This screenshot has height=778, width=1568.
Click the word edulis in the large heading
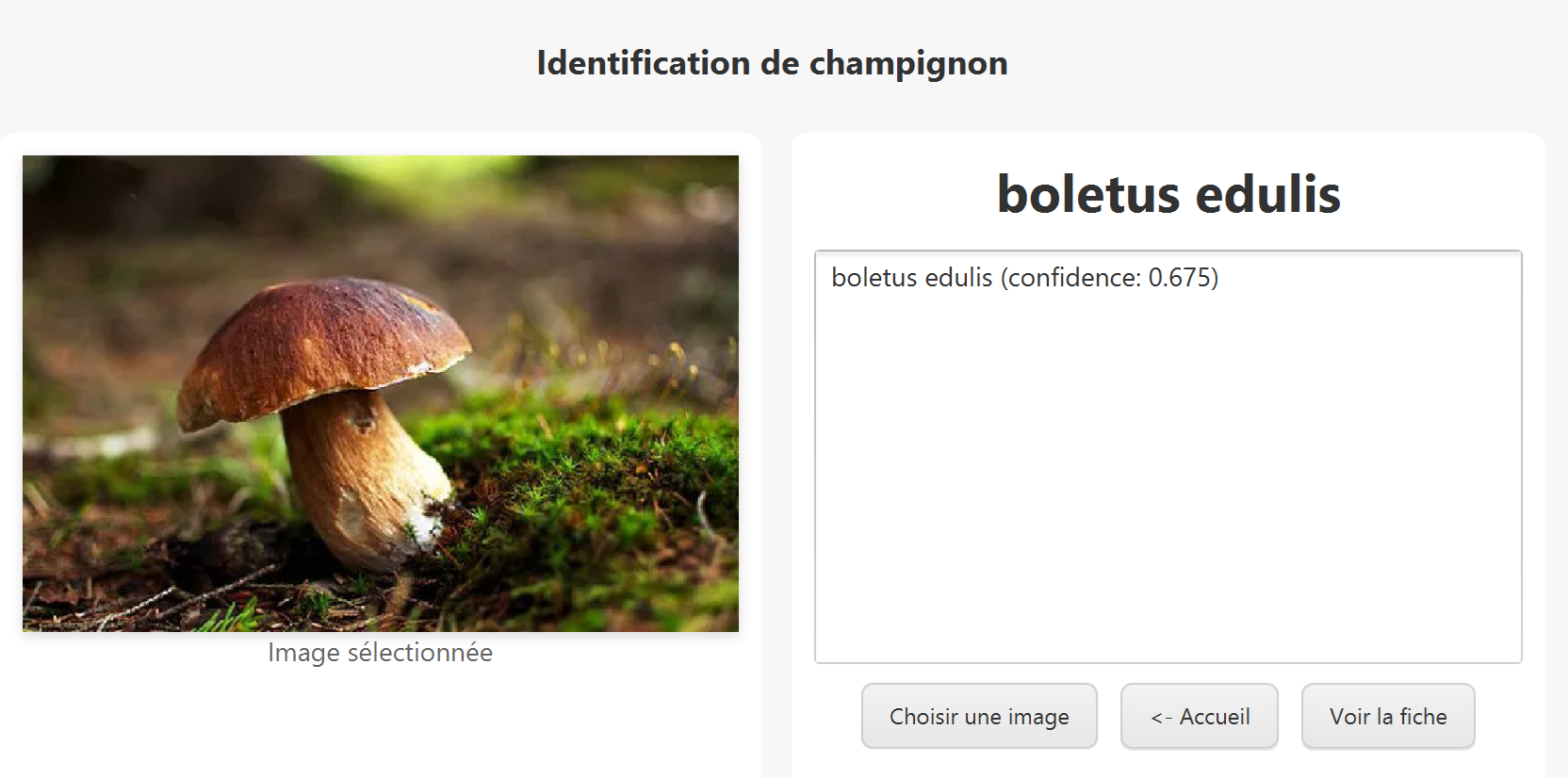[x=1267, y=195]
